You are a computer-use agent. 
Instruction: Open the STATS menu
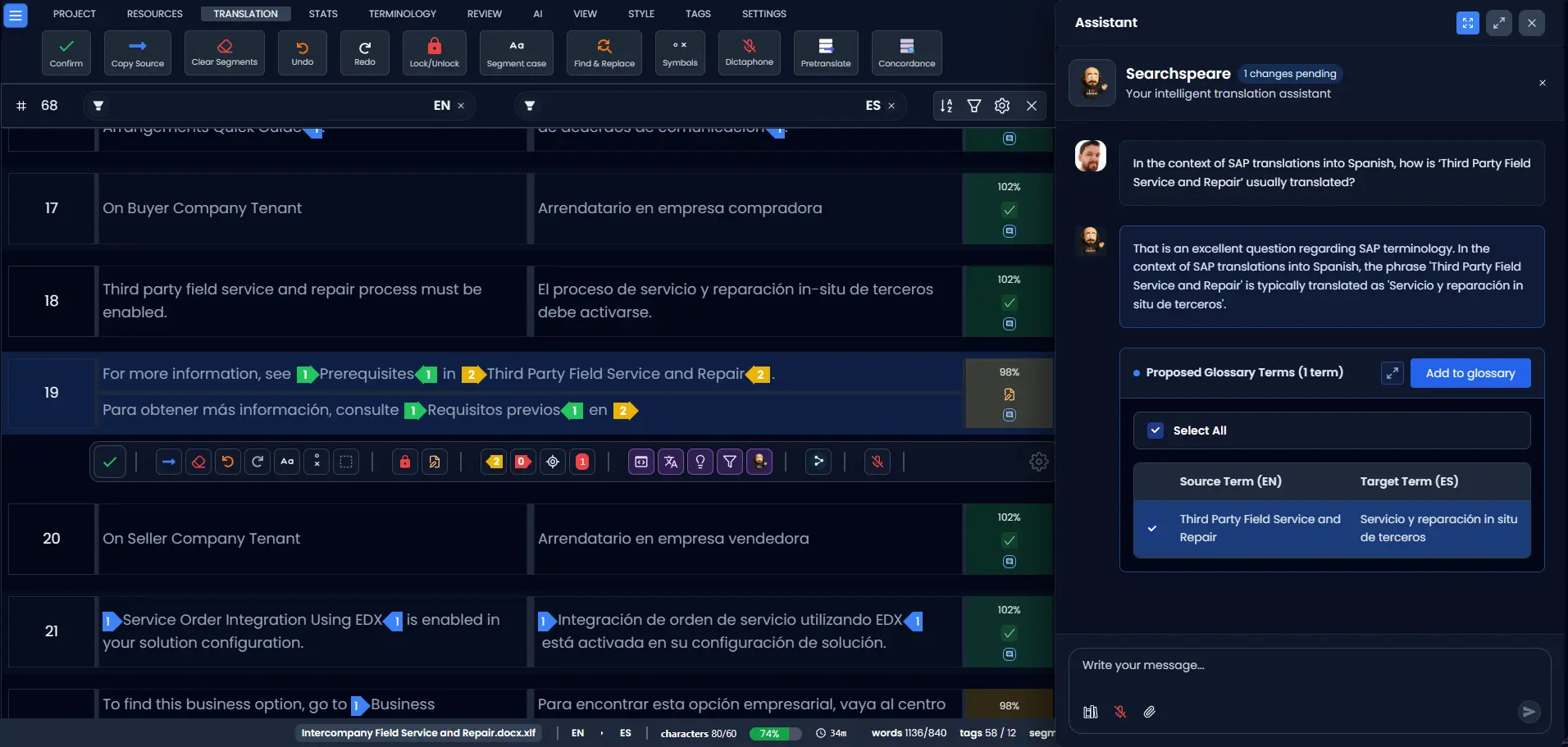323,13
